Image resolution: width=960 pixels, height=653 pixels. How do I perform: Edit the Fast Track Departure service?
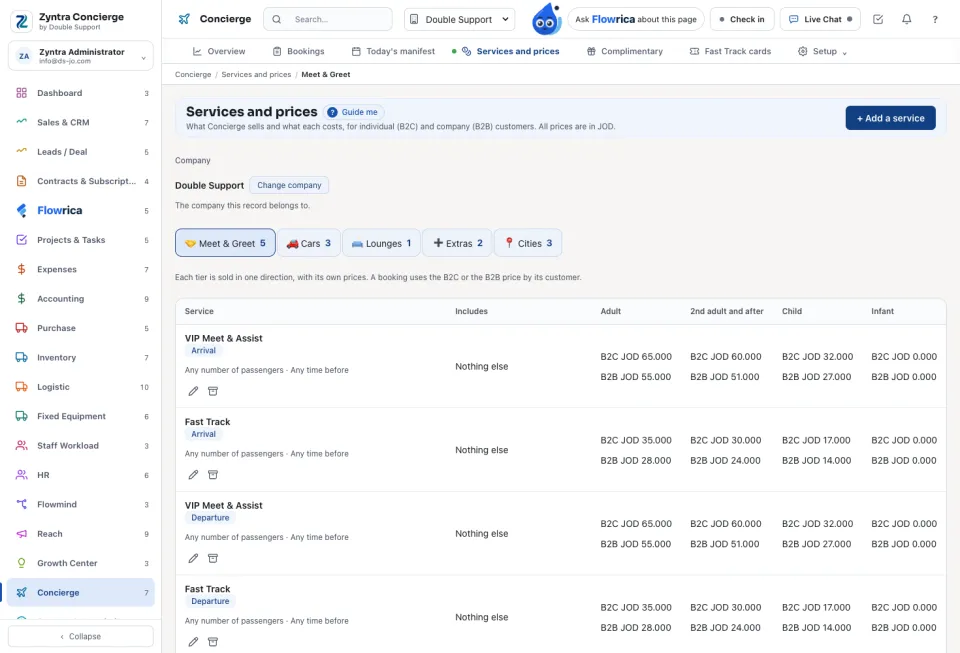pyautogui.click(x=193, y=642)
